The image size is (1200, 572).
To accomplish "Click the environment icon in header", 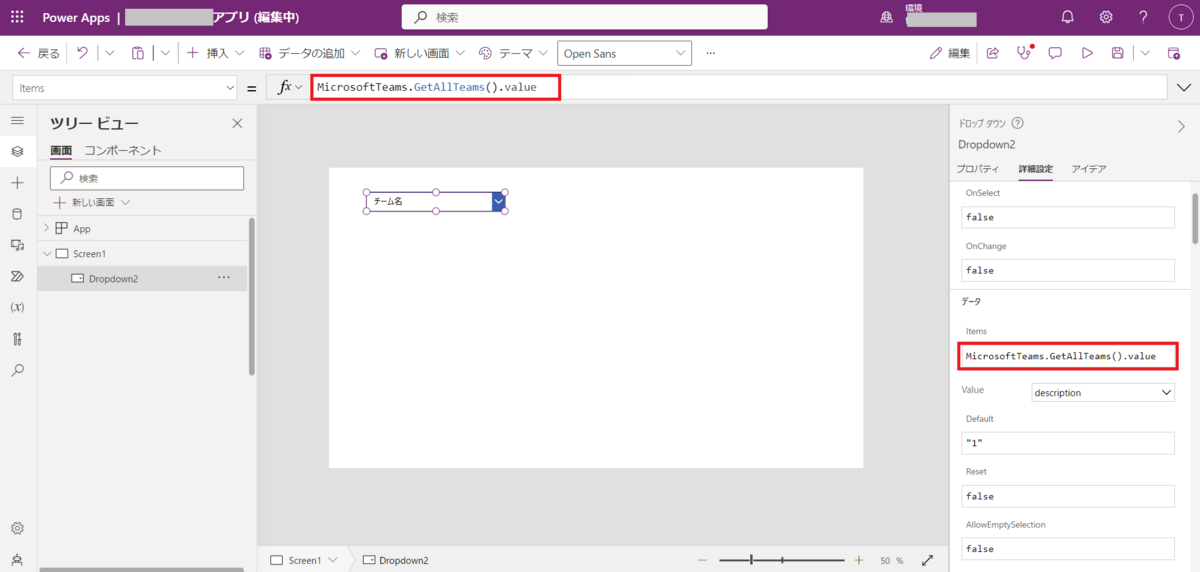I will [x=886, y=17].
